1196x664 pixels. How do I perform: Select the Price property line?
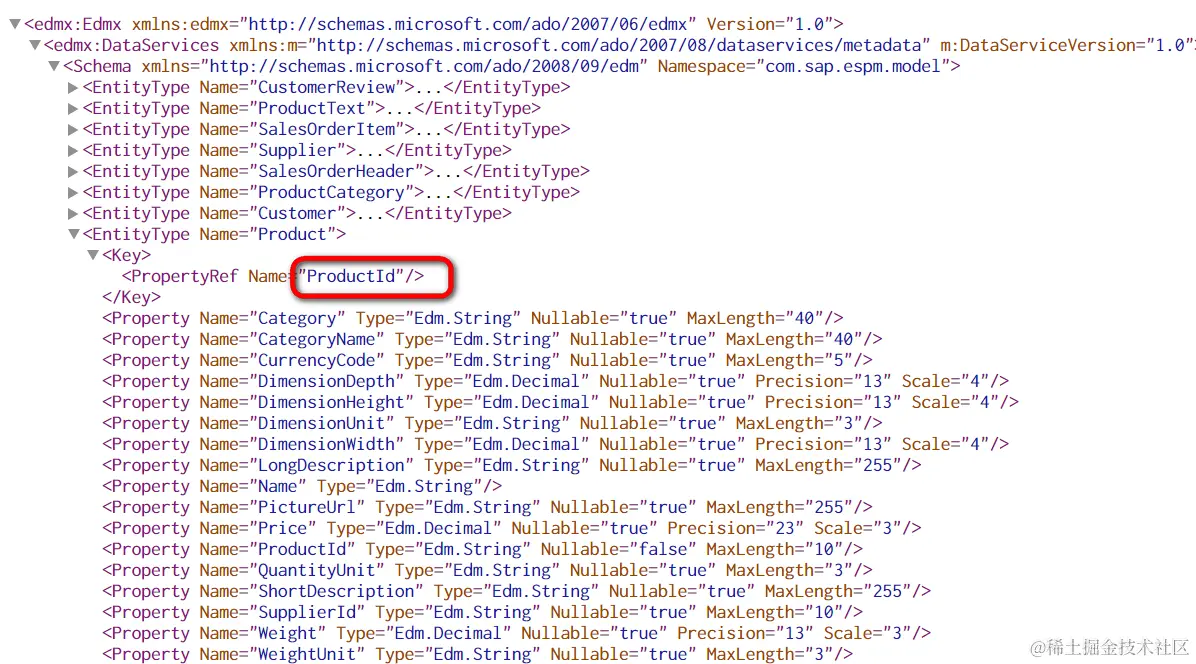tap(512, 528)
